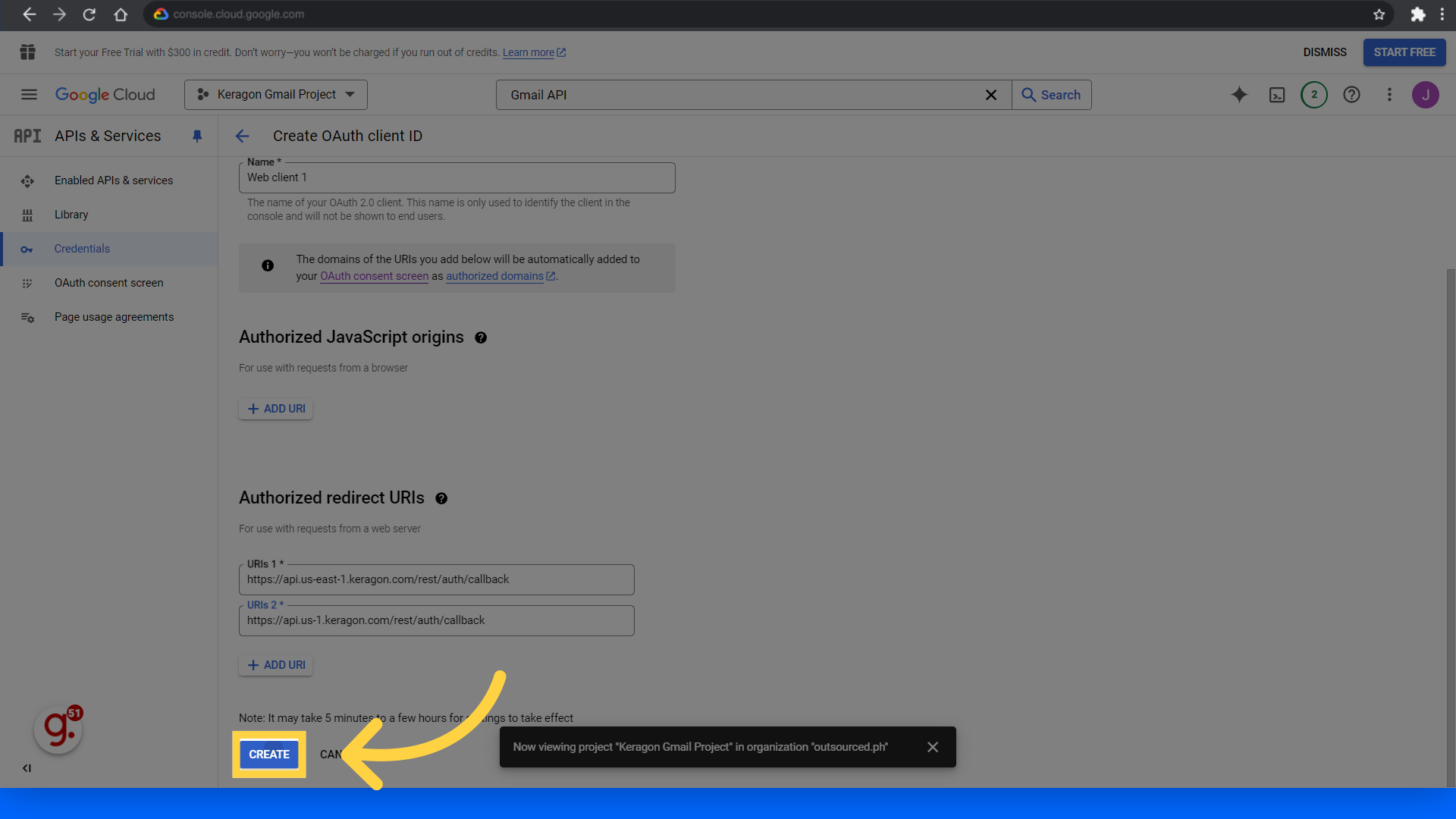Viewport: 1456px width, 819px height.
Task: Open the browser extensions puzzle icon
Action: [1417, 14]
